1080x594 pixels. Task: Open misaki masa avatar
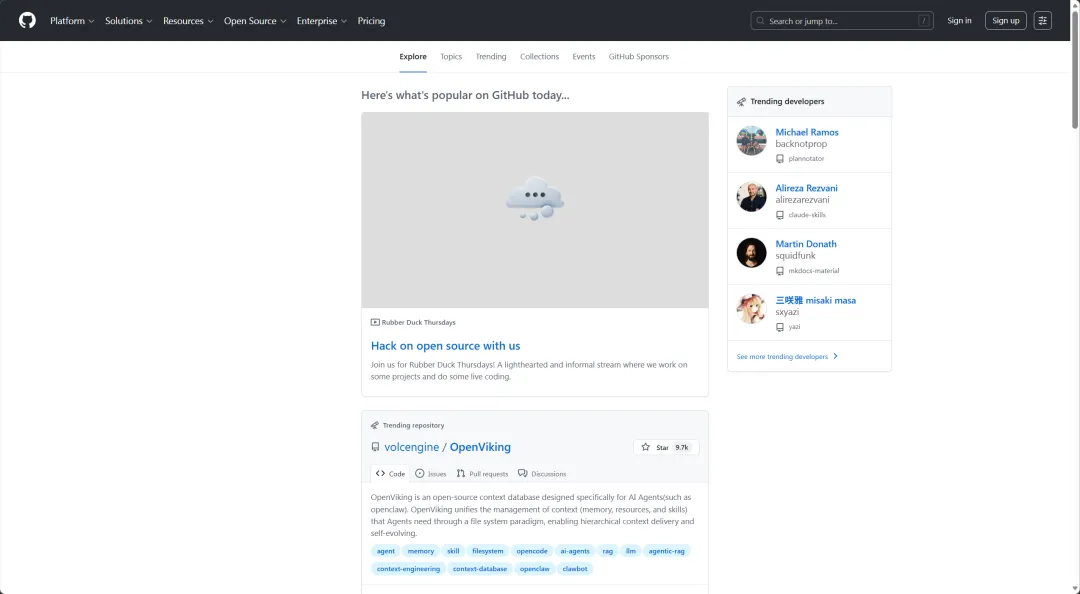[x=751, y=309]
